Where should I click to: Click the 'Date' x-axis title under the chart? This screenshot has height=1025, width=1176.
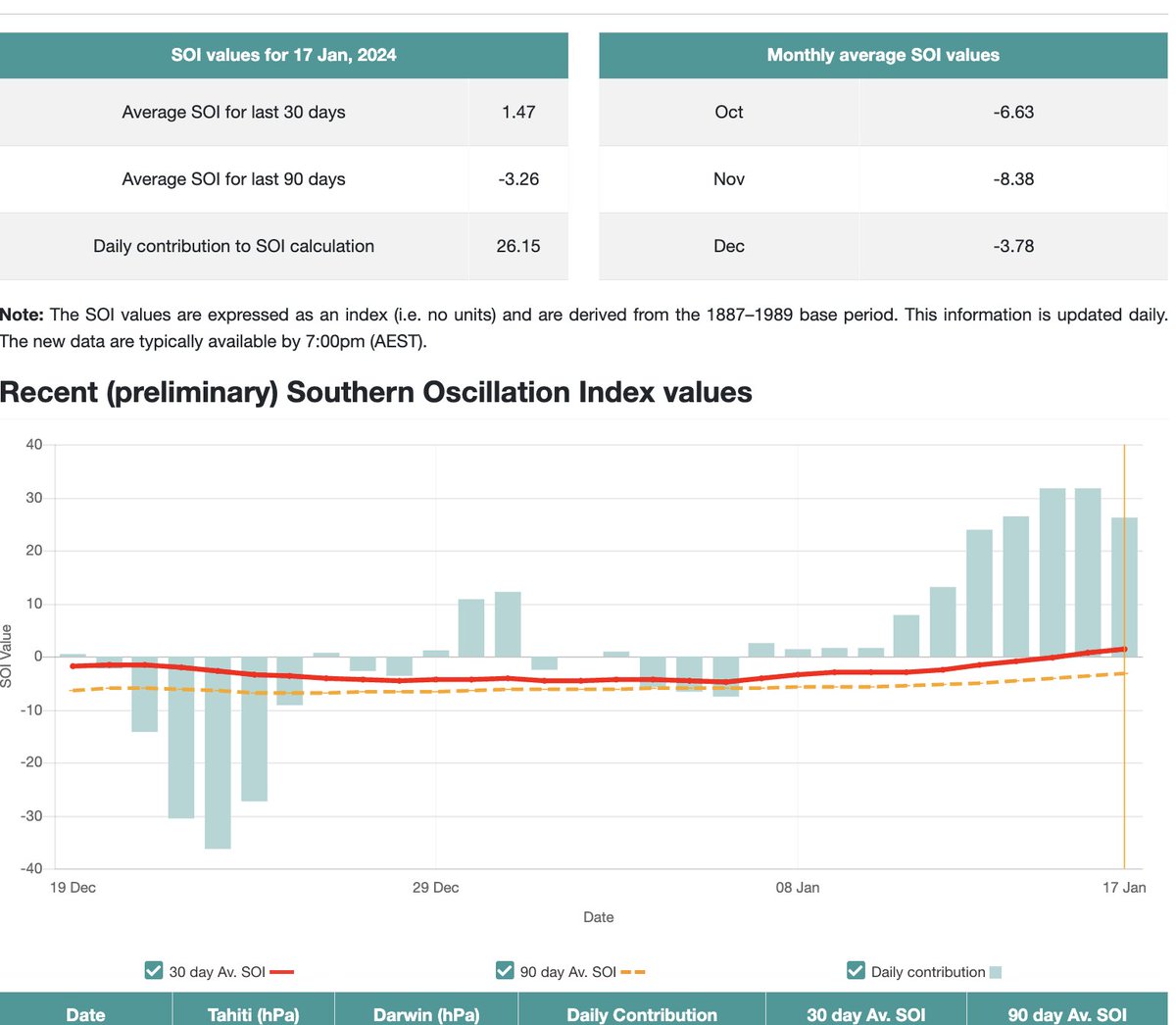click(x=599, y=917)
